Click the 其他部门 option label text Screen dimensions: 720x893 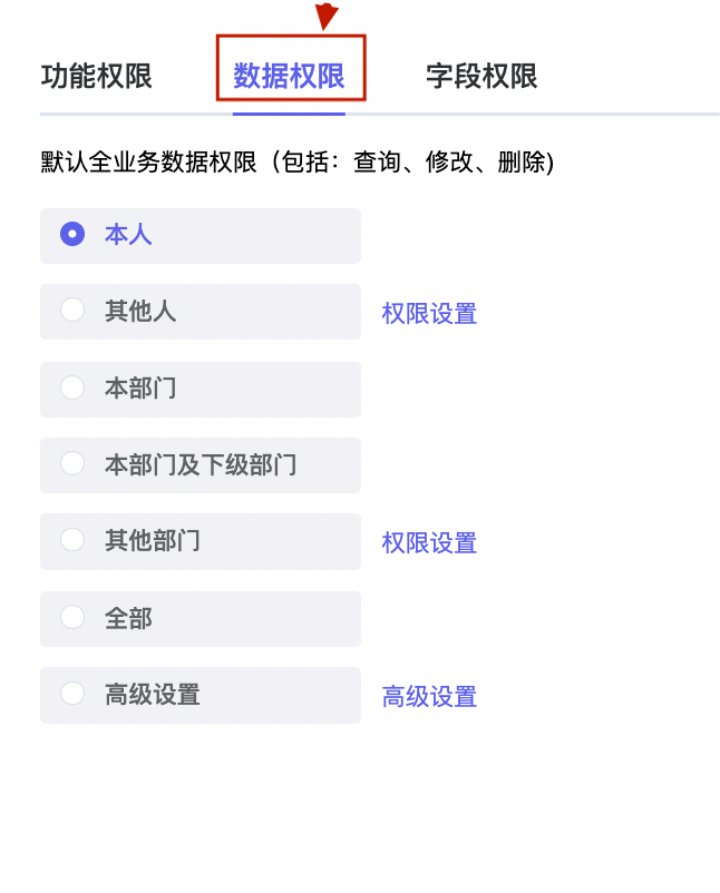152,540
